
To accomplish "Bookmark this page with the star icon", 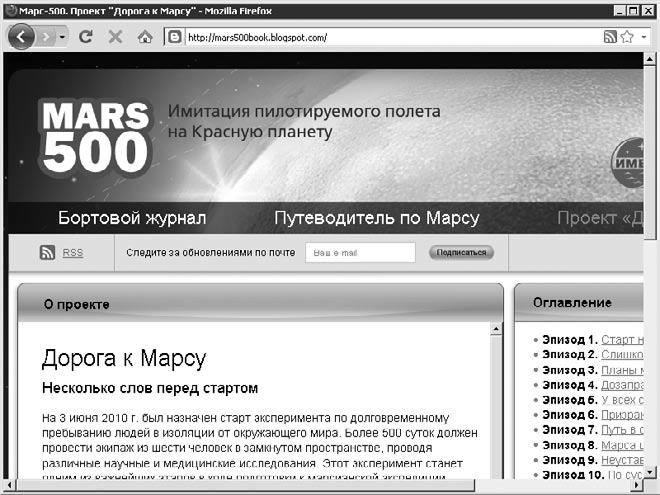I will 627,37.
